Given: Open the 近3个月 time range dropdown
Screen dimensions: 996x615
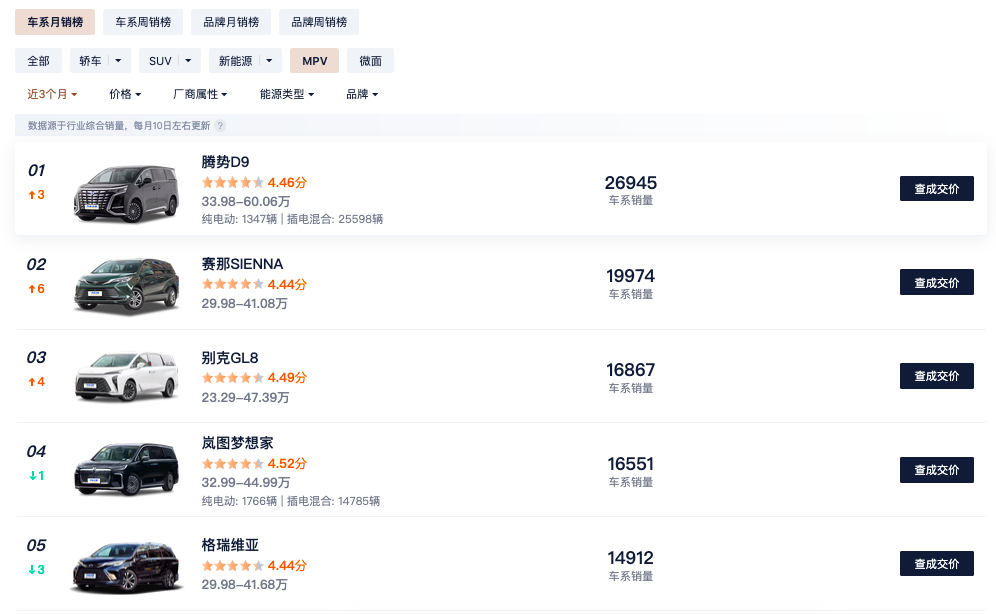Looking at the screenshot, I should (52, 94).
